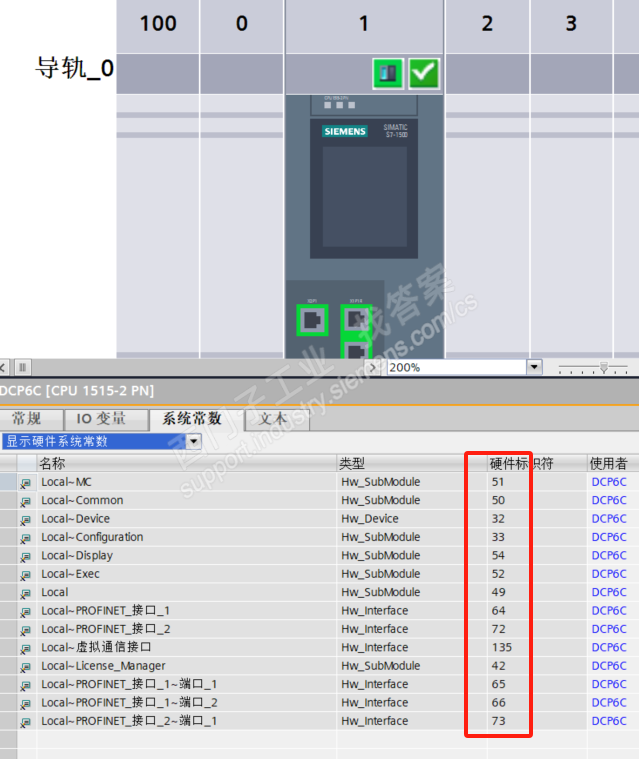Viewport: 639px width, 759px height.
Task: Adjust the zoom slider handle
Action: 604,367
